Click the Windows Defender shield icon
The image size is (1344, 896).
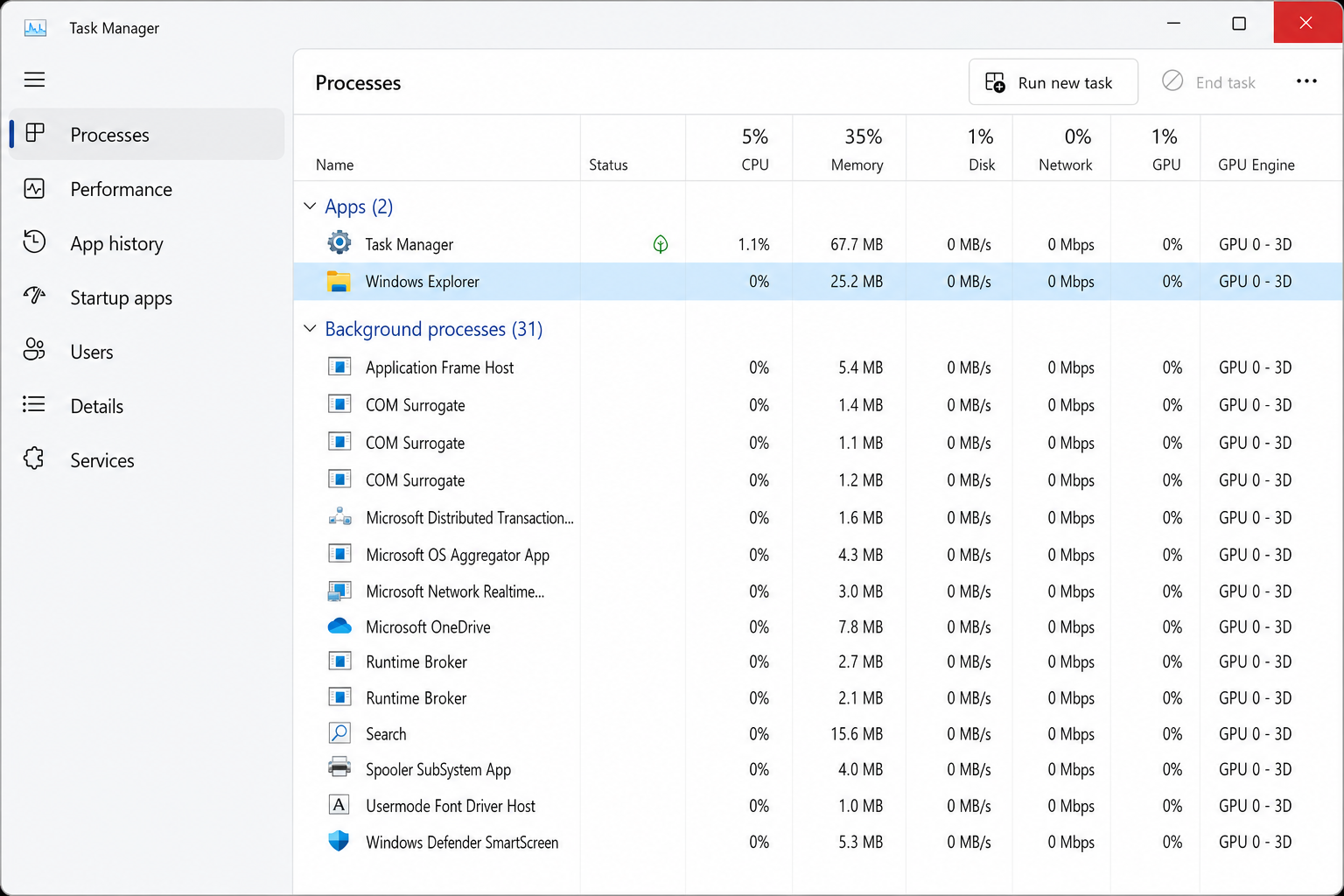pyautogui.click(x=339, y=841)
